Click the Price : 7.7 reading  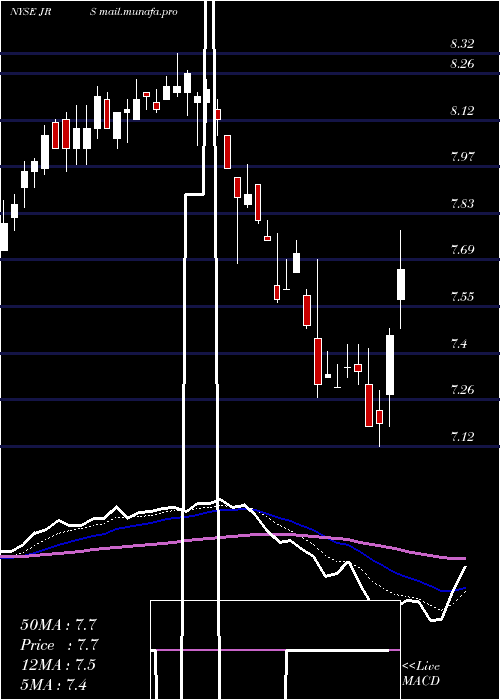click(x=59, y=645)
